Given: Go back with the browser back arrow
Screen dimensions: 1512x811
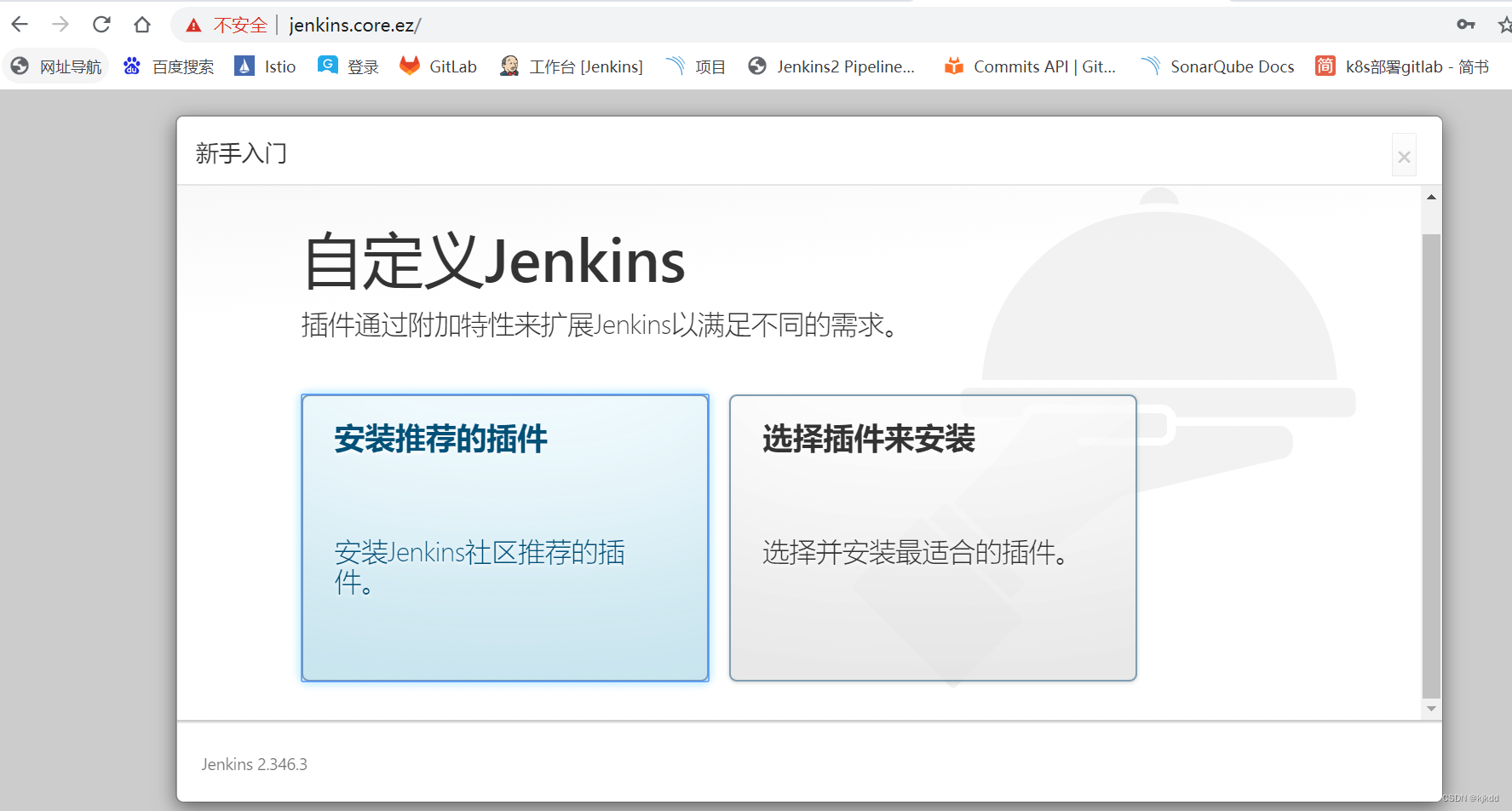Looking at the screenshot, I should tap(19, 25).
